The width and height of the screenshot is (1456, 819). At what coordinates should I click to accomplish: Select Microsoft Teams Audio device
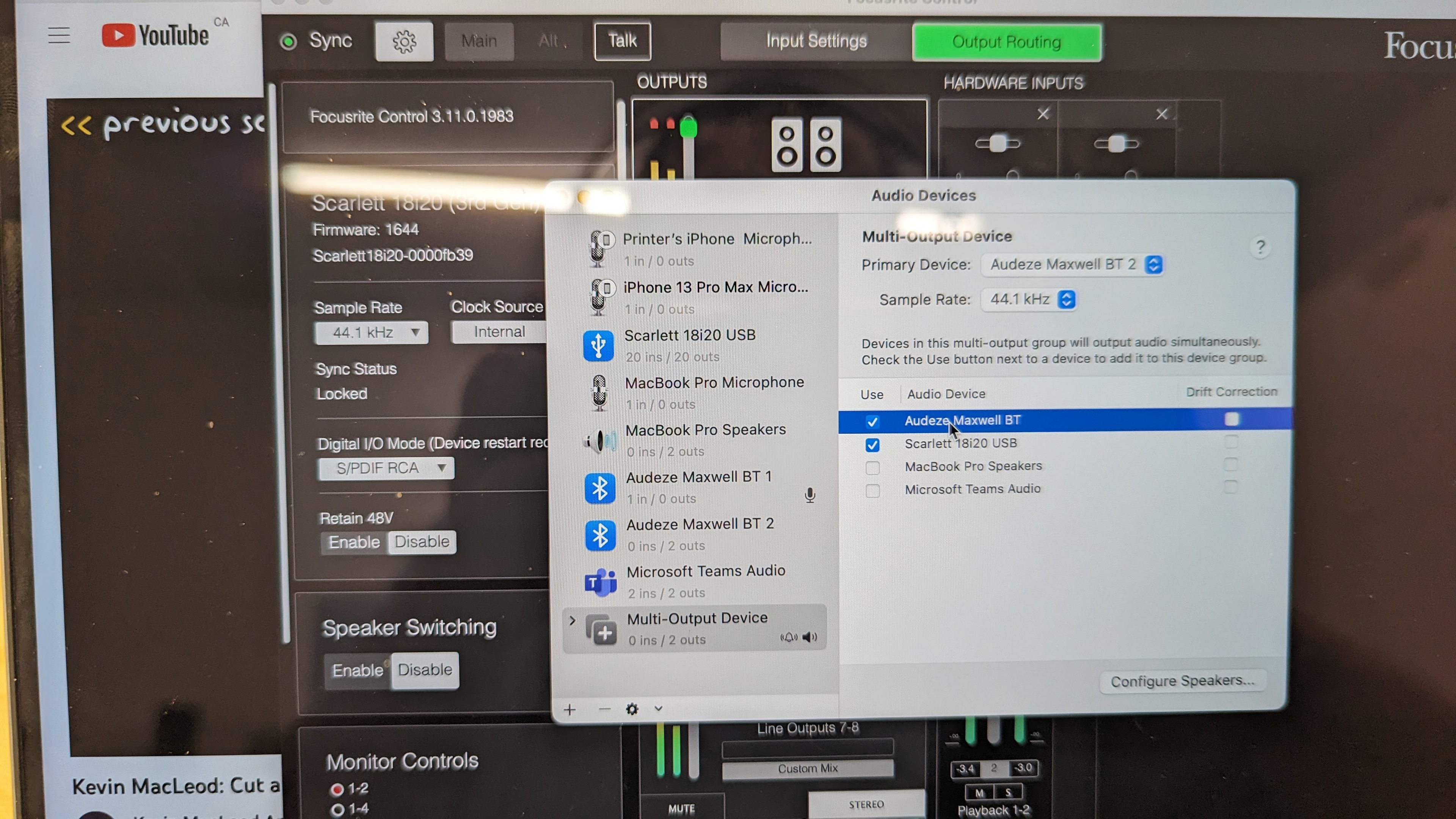coord(705,581)
